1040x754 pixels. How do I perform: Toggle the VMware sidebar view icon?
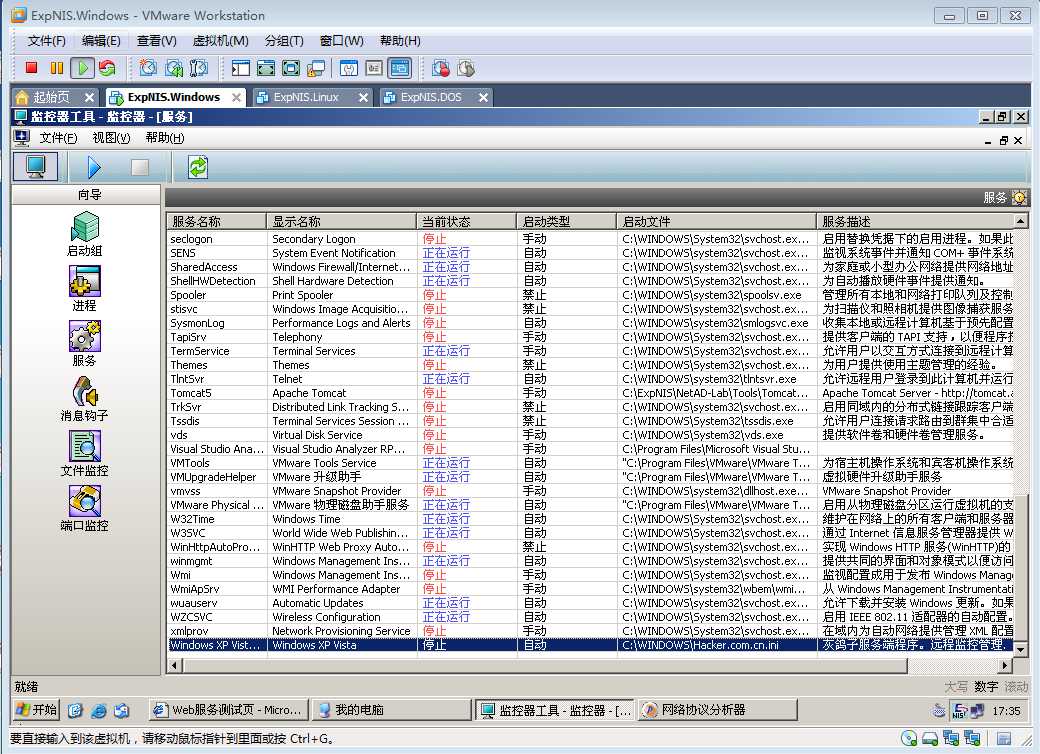click(240, 68)
